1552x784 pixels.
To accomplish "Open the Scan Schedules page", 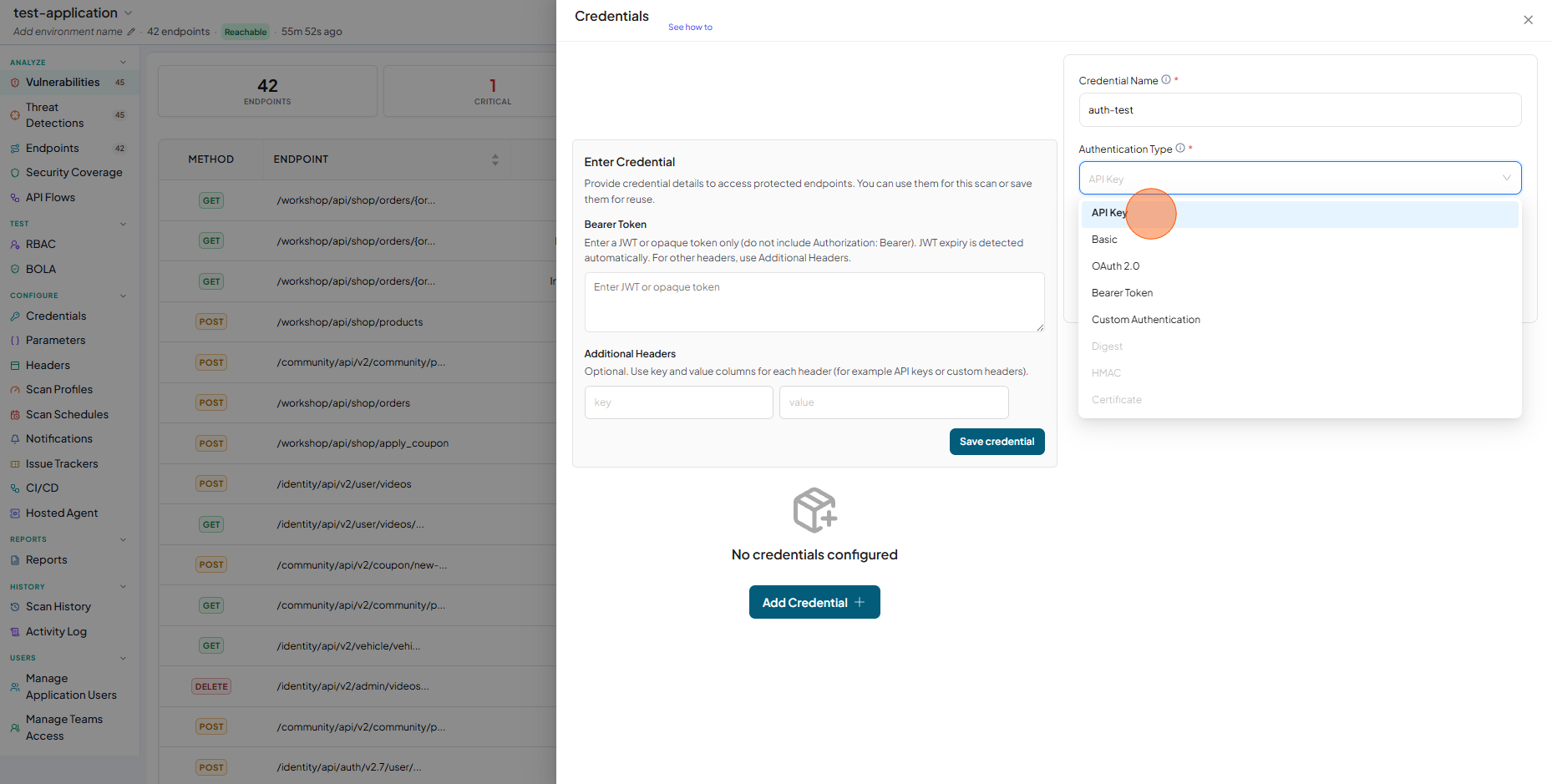I will pyautogui.click(x=67, y=415).
